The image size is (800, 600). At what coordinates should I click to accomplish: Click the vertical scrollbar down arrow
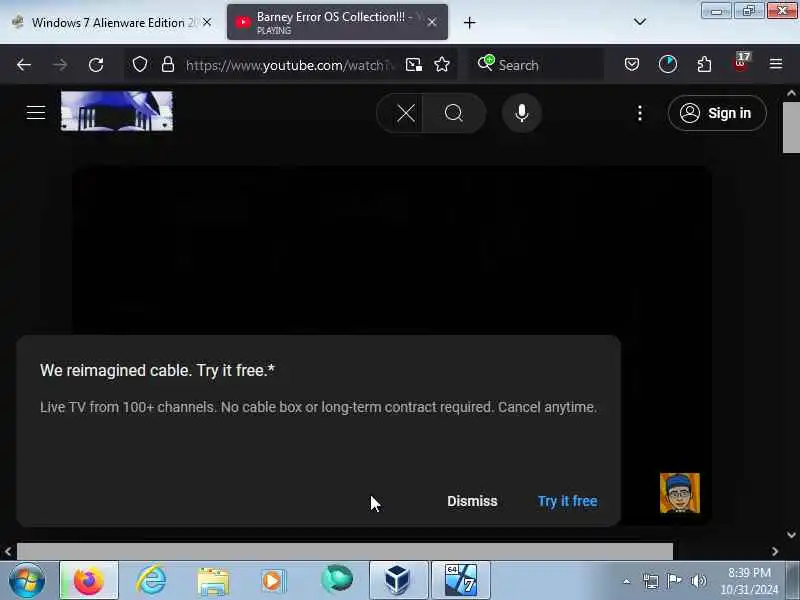[791, 535]
